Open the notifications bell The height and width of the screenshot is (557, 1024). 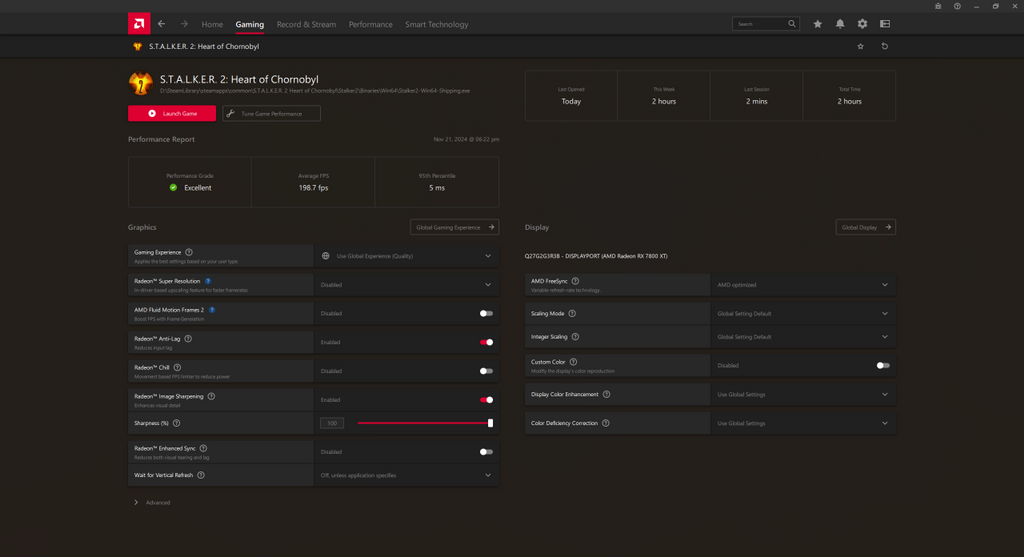tap(840, 24)
